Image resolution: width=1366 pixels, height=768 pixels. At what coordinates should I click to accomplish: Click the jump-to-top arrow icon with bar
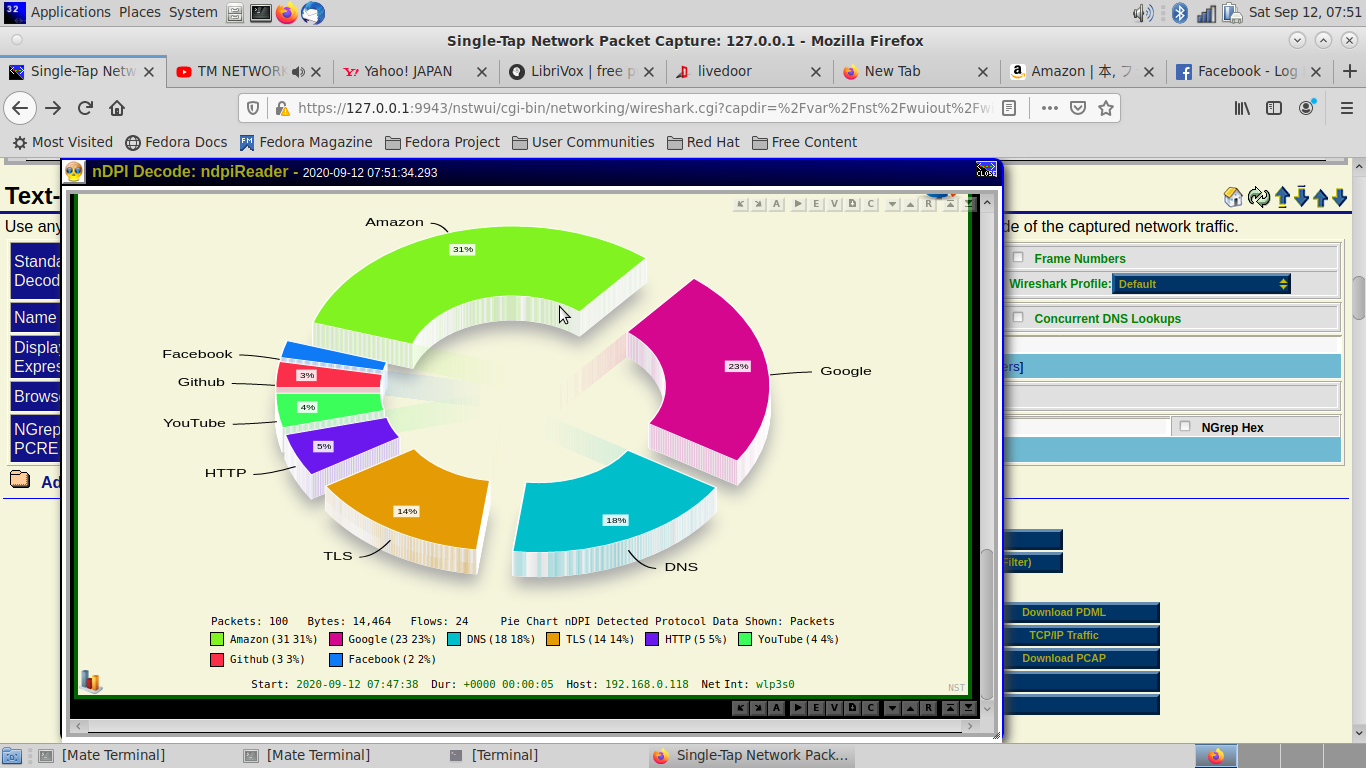click(x=1282, y=197)
